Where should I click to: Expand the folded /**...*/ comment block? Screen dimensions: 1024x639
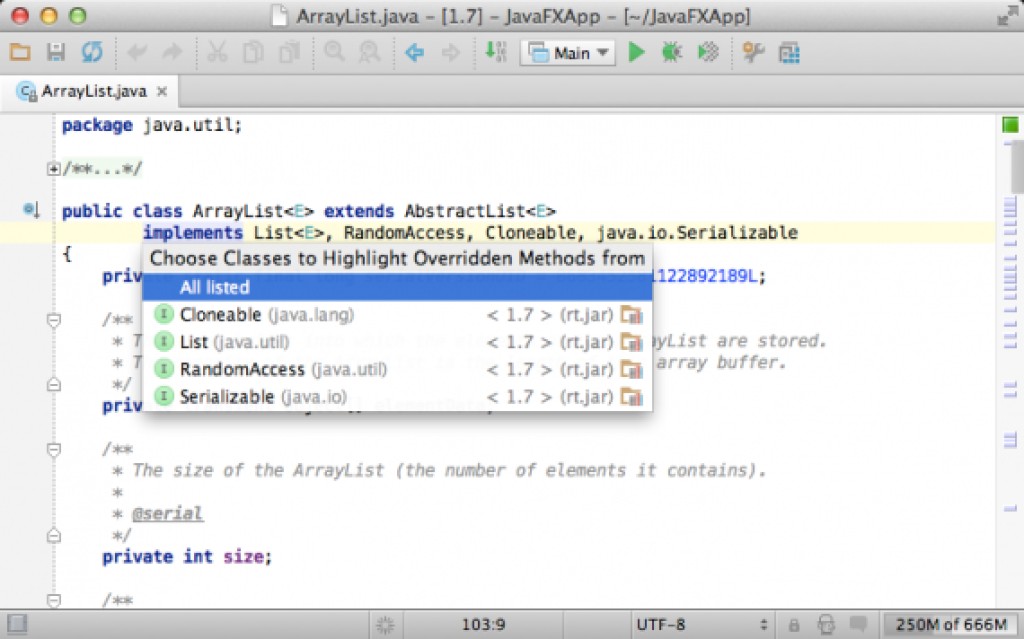[53, 169]
